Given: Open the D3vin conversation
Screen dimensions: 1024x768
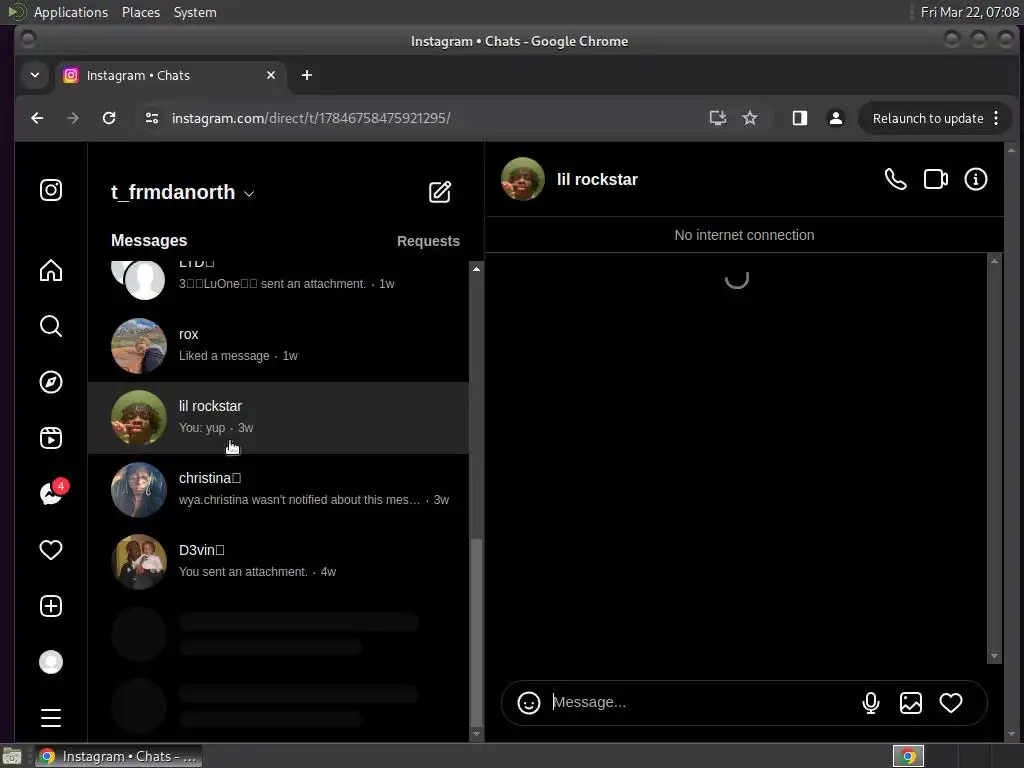Looking at the screenshot, I should [x=278, y=562].
